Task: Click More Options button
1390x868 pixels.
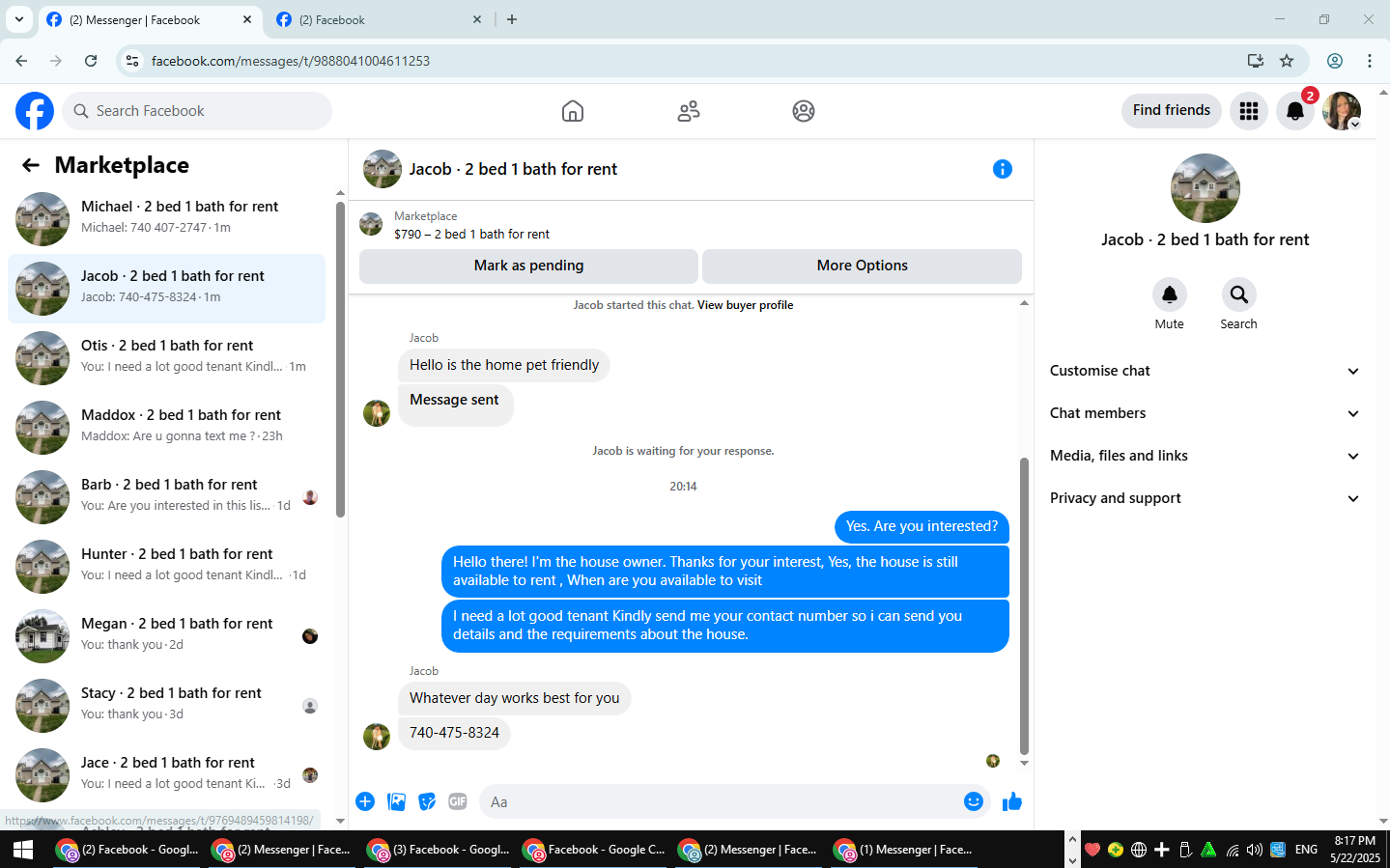Action: (x=862, y=266)
